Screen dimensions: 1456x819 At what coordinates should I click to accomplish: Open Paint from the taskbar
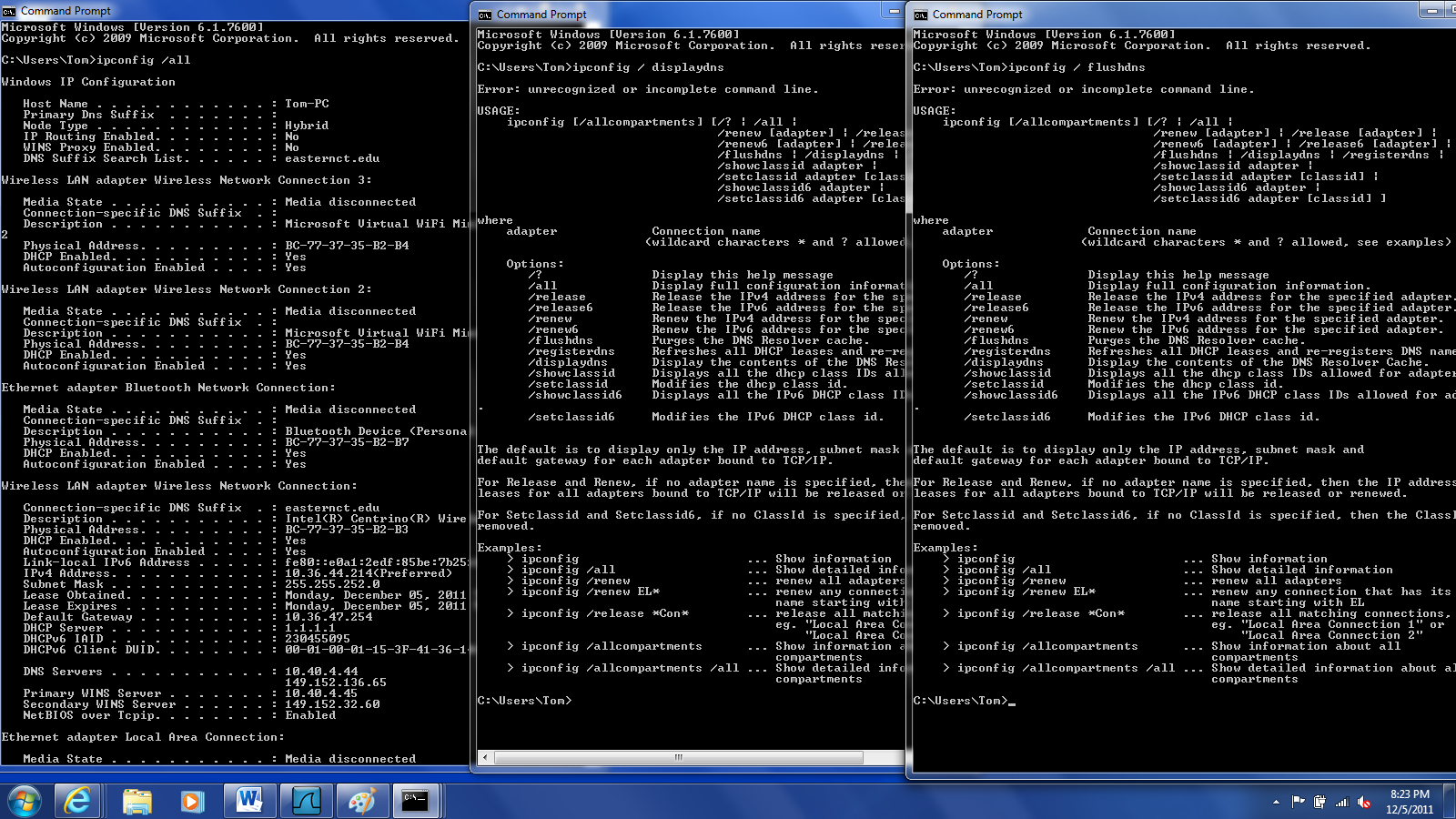(x=362, y=801)
